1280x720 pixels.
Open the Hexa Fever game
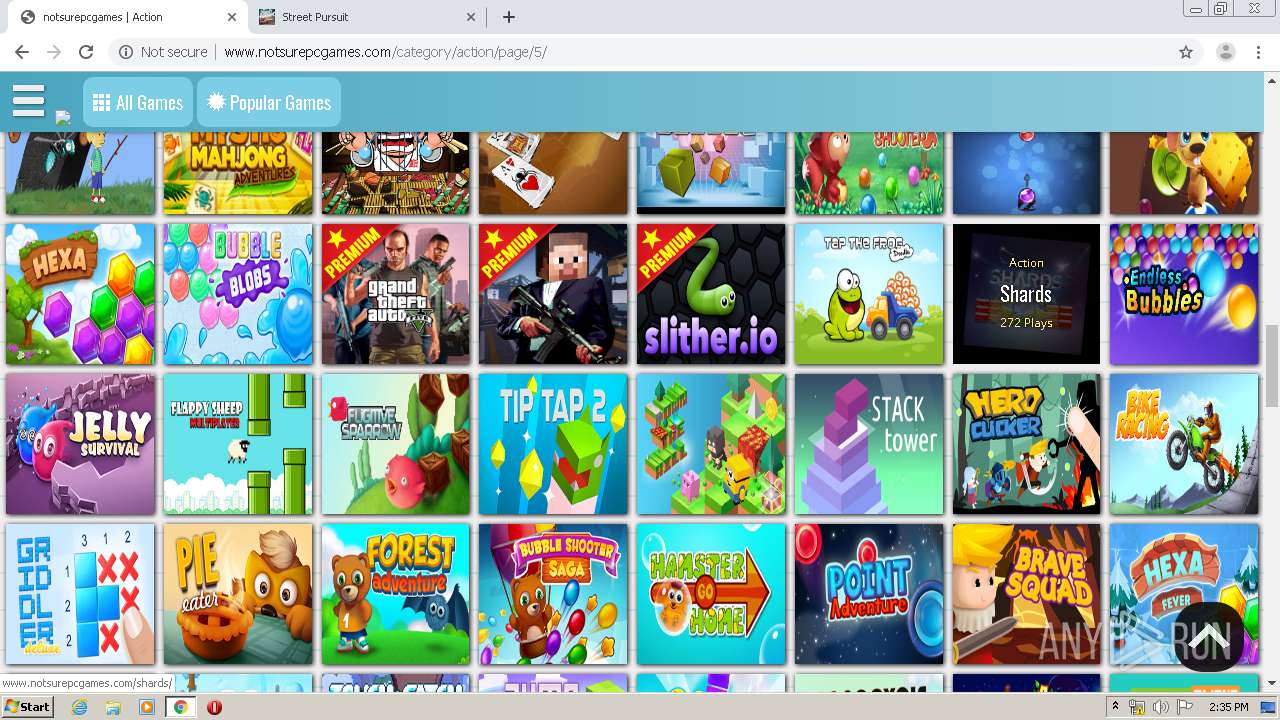[x=1184, y=594]
